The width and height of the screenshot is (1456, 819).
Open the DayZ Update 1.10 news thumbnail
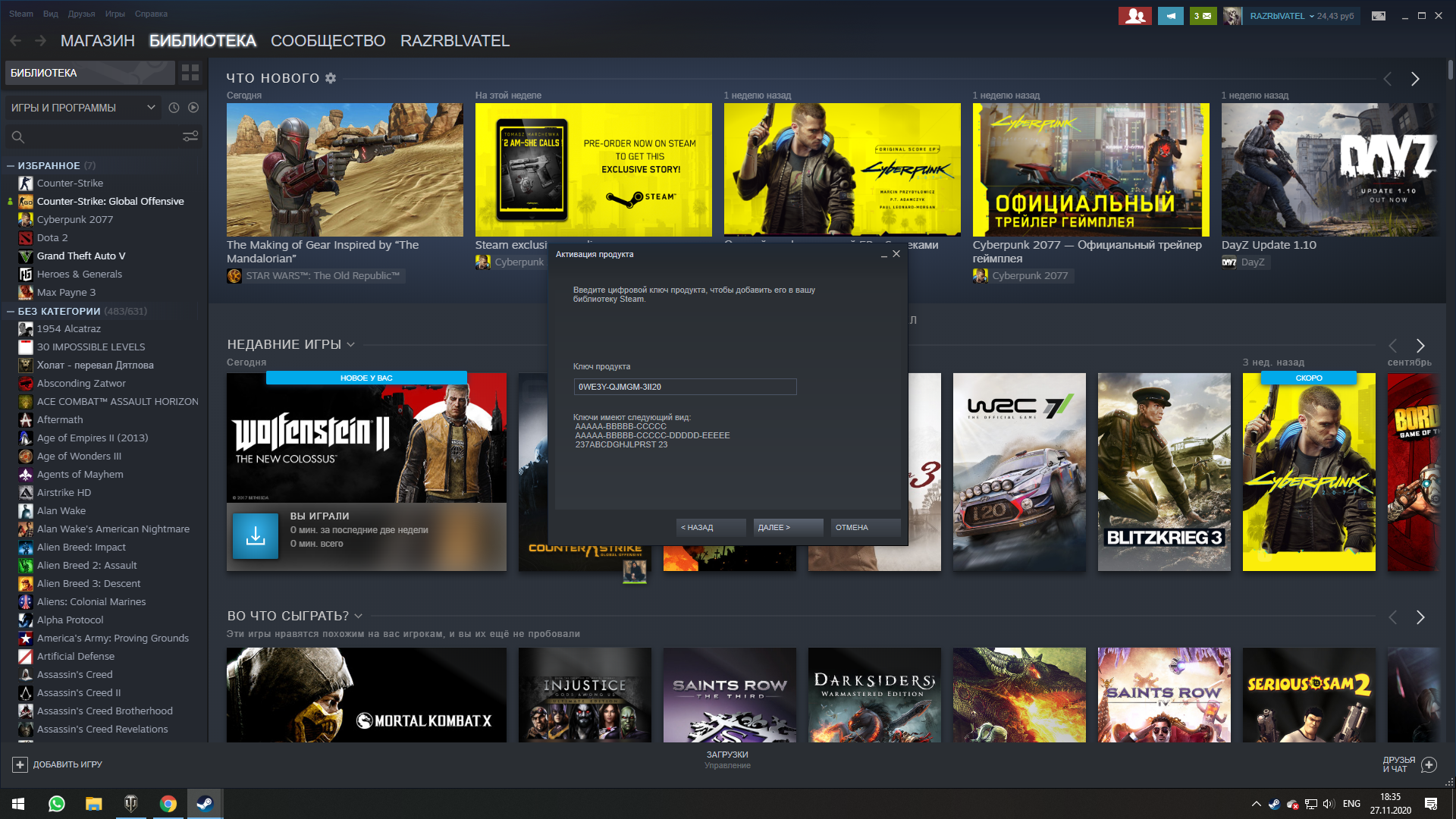pos(1329,170)
